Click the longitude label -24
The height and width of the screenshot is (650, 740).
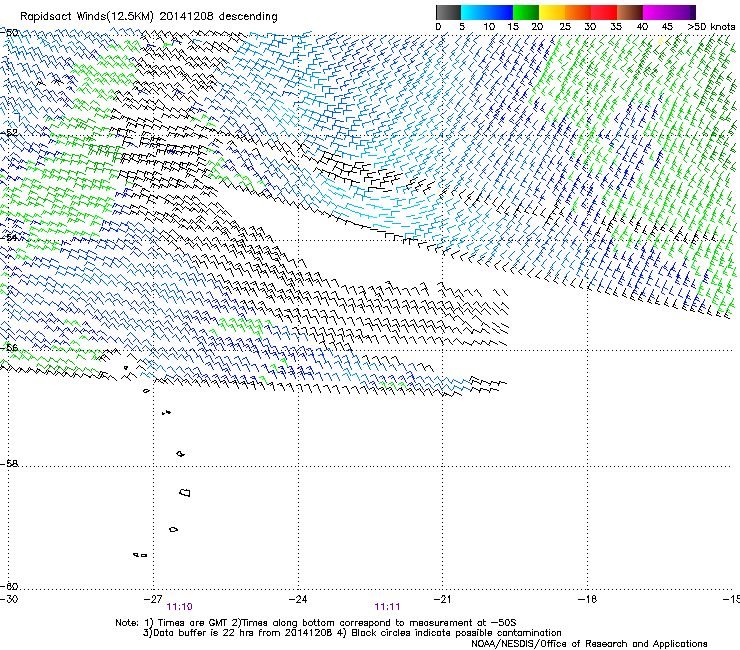point(298,599)
